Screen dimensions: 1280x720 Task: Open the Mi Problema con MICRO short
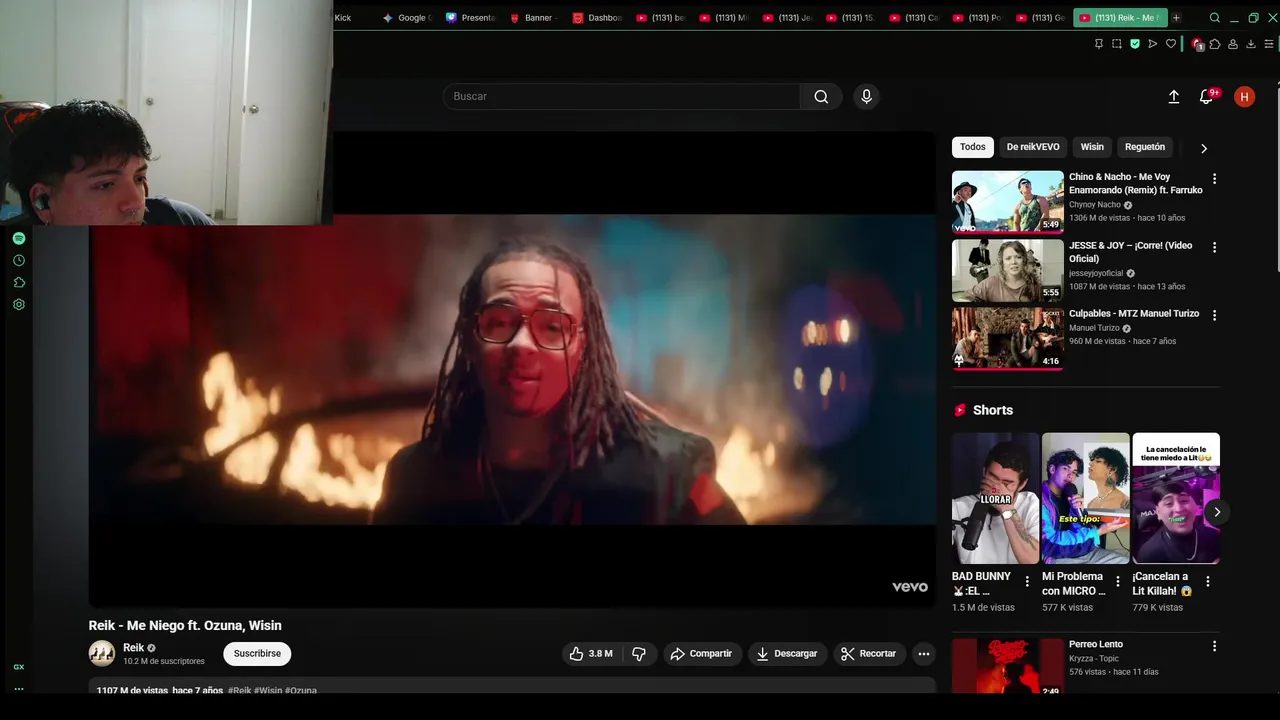(x=1086, y=498)
